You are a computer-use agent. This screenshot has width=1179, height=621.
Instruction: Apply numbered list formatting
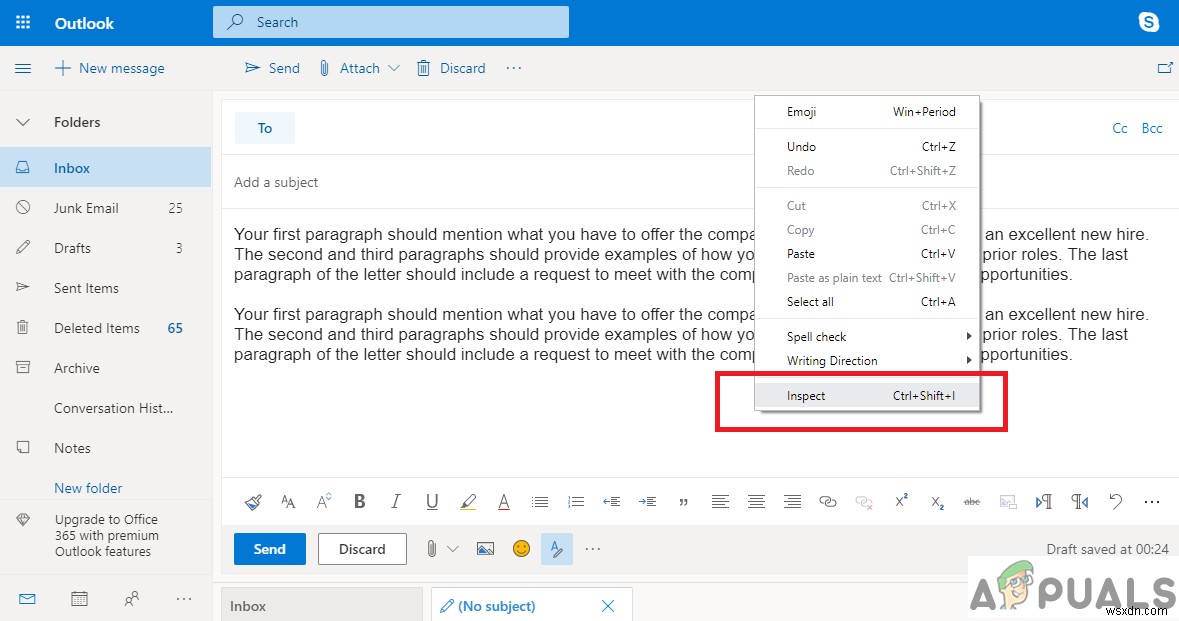(x=576, y=501)
